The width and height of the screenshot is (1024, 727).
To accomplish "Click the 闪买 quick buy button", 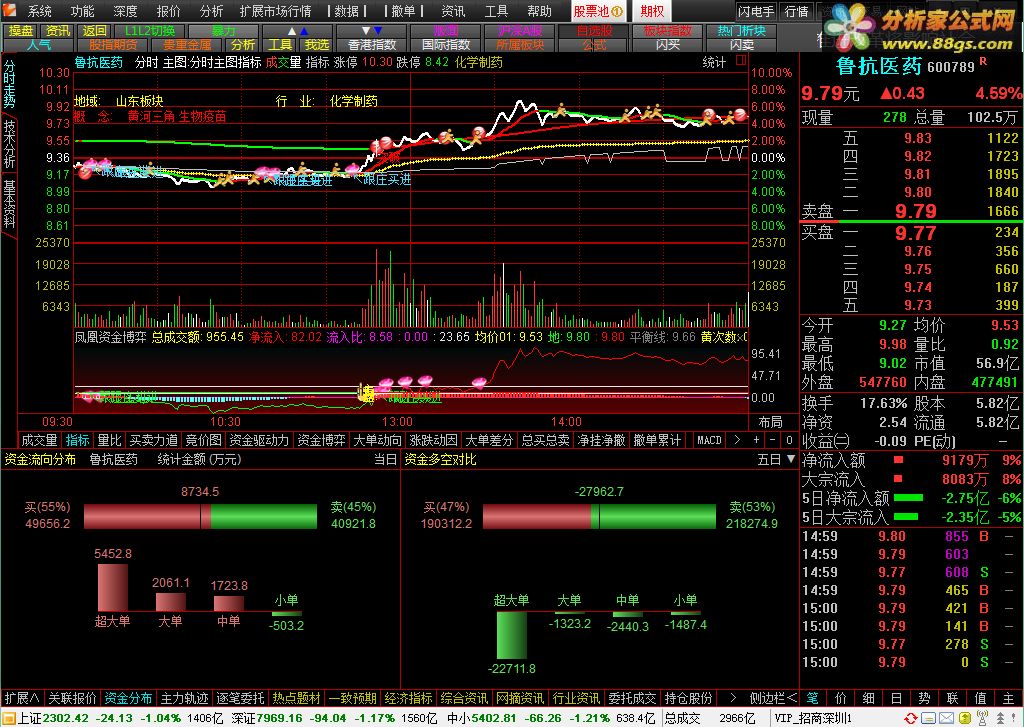I will point(667,45).
